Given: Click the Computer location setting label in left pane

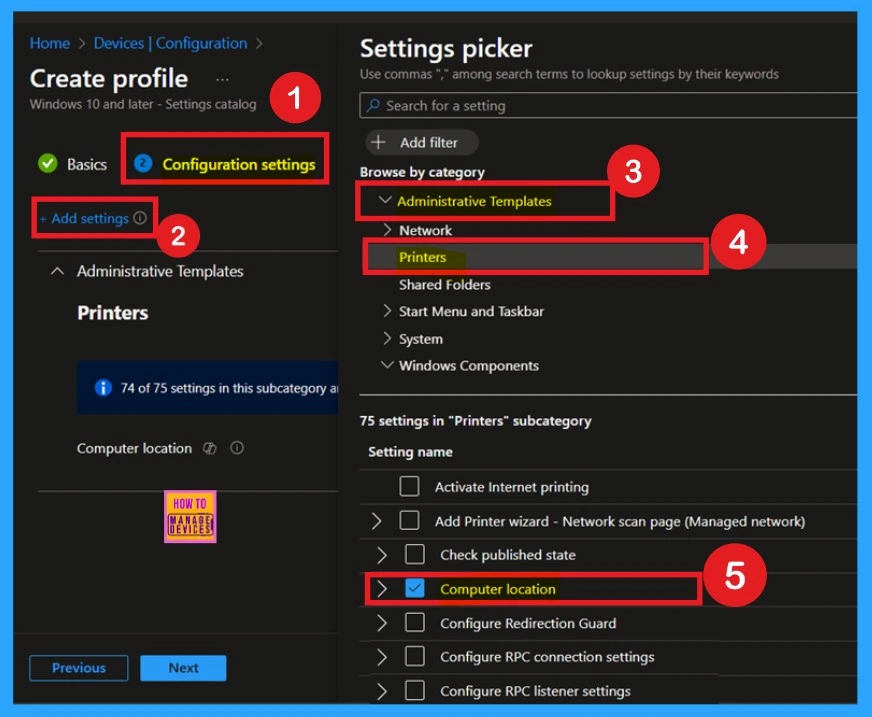Looking at the screenshot, I should tap(134, 448).
